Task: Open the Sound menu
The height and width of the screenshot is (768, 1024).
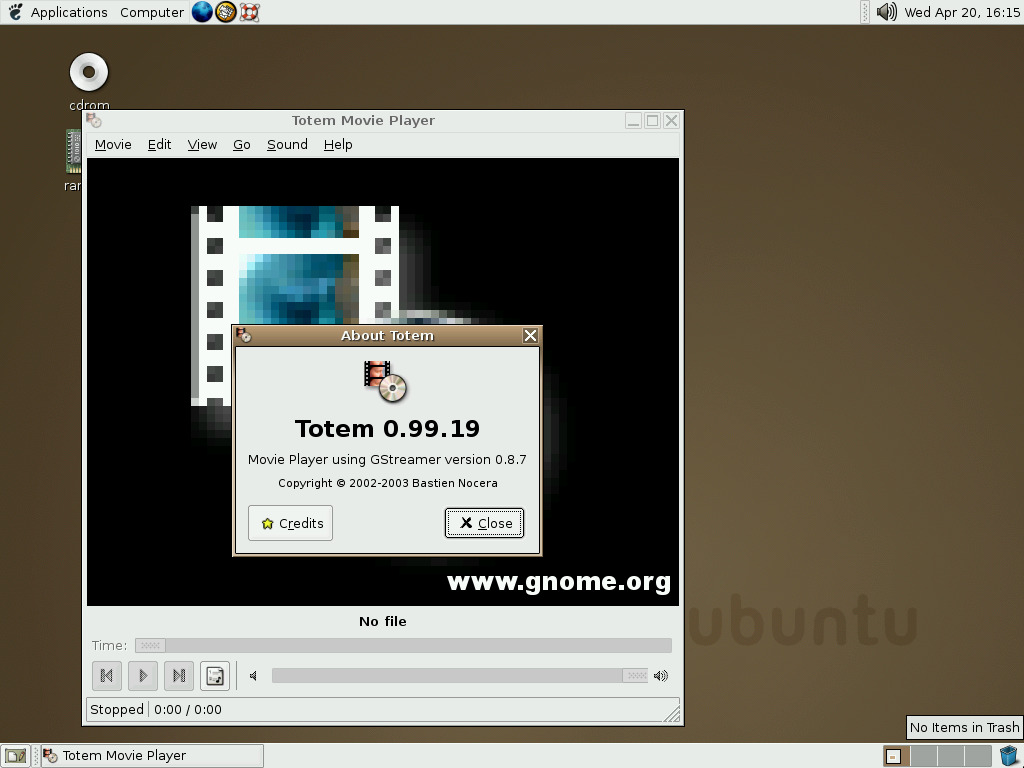Action: coord(287,144)
